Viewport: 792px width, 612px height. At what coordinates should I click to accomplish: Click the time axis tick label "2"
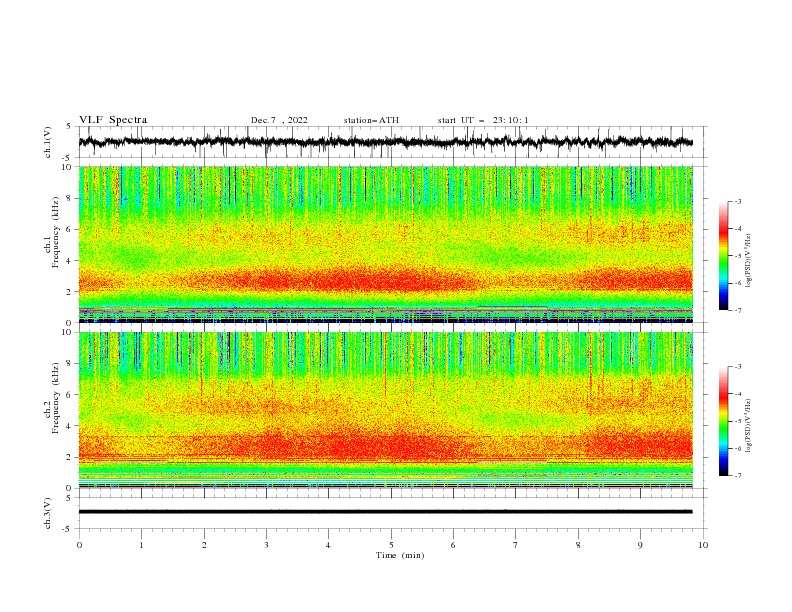(204, 545)
